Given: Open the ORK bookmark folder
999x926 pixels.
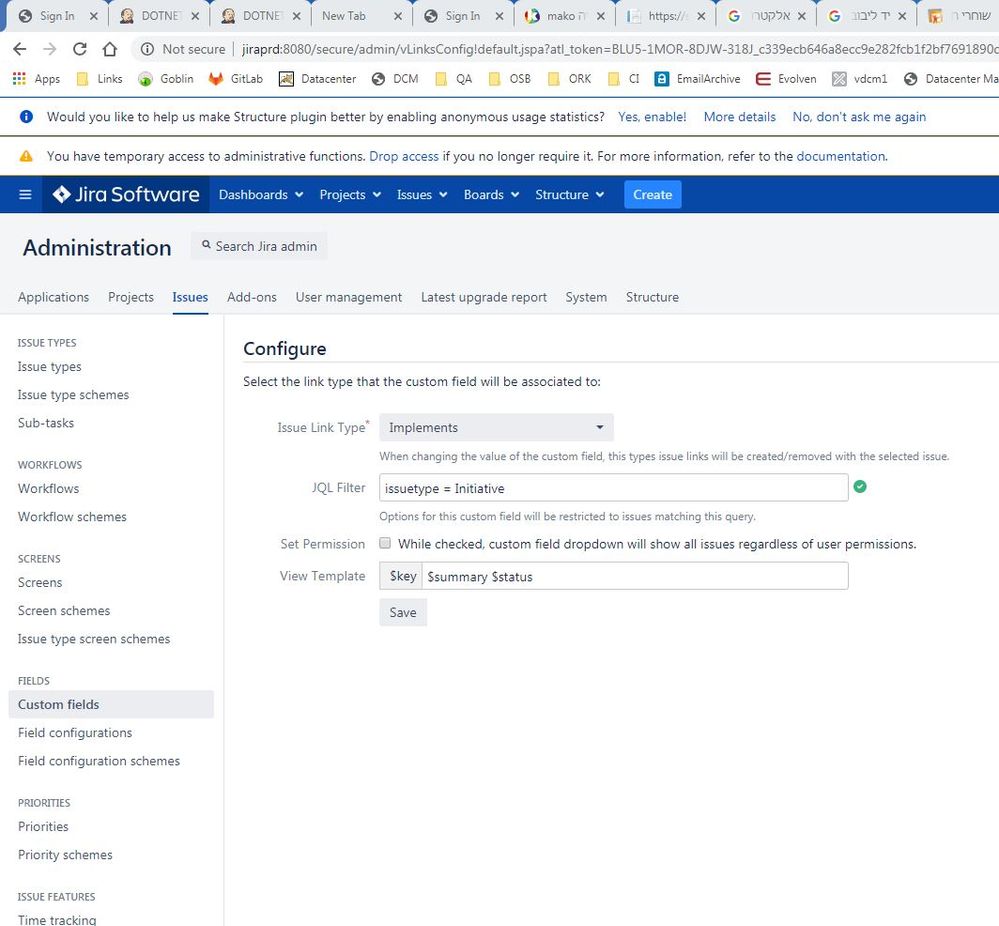Looking at the screenshot, I should pos(569,78).
